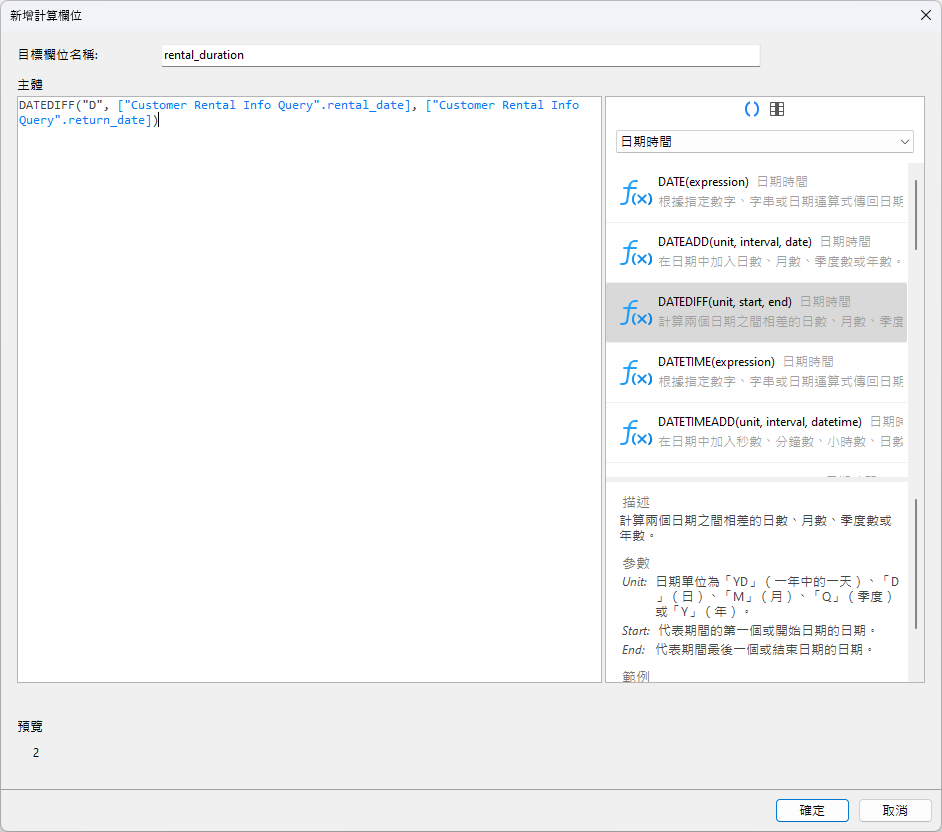Viewport: 942px width, 832px height.
Task: Click the fx icon beside DATETIMEADD
Action: [636, 433]
